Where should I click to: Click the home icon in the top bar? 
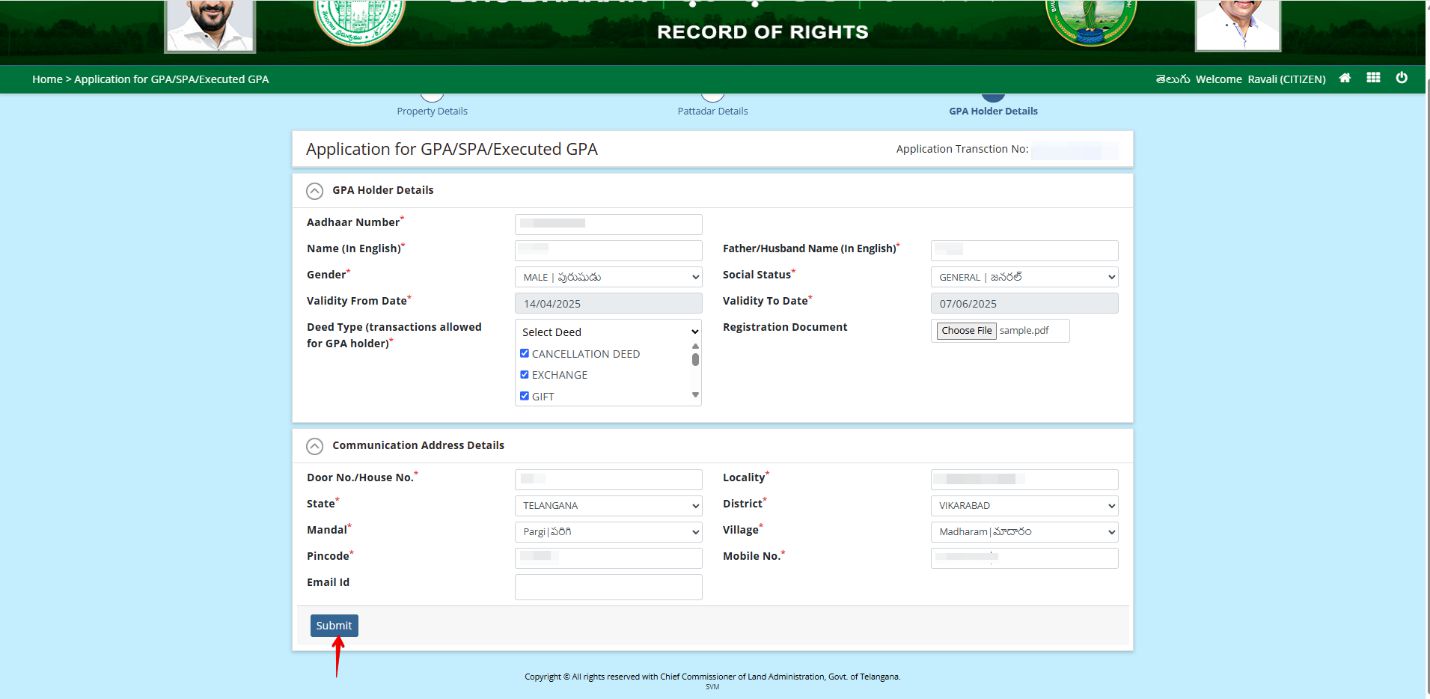click(1345, 78)
